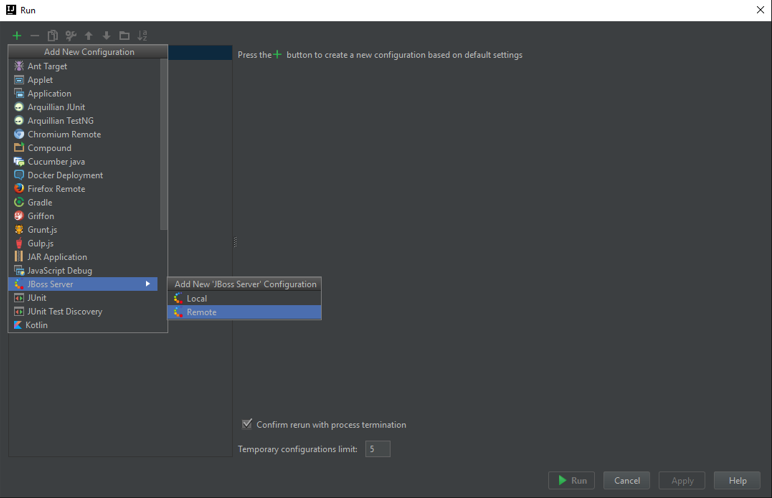Image resolution: width=772 pixels, height=498 pixels.
Task: Click the Sort Configurations alphabetically icon
Action: click(x=142, y=35)
